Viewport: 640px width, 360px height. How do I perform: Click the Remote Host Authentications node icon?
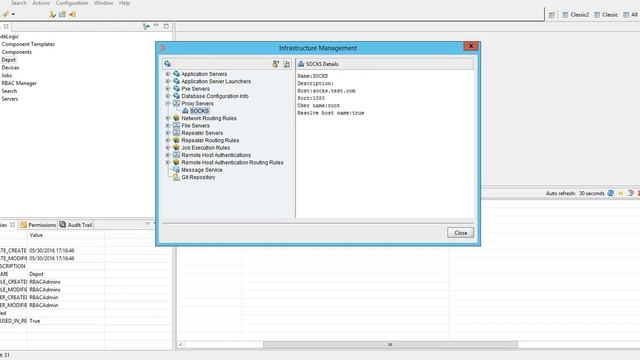tap(176, 155)
